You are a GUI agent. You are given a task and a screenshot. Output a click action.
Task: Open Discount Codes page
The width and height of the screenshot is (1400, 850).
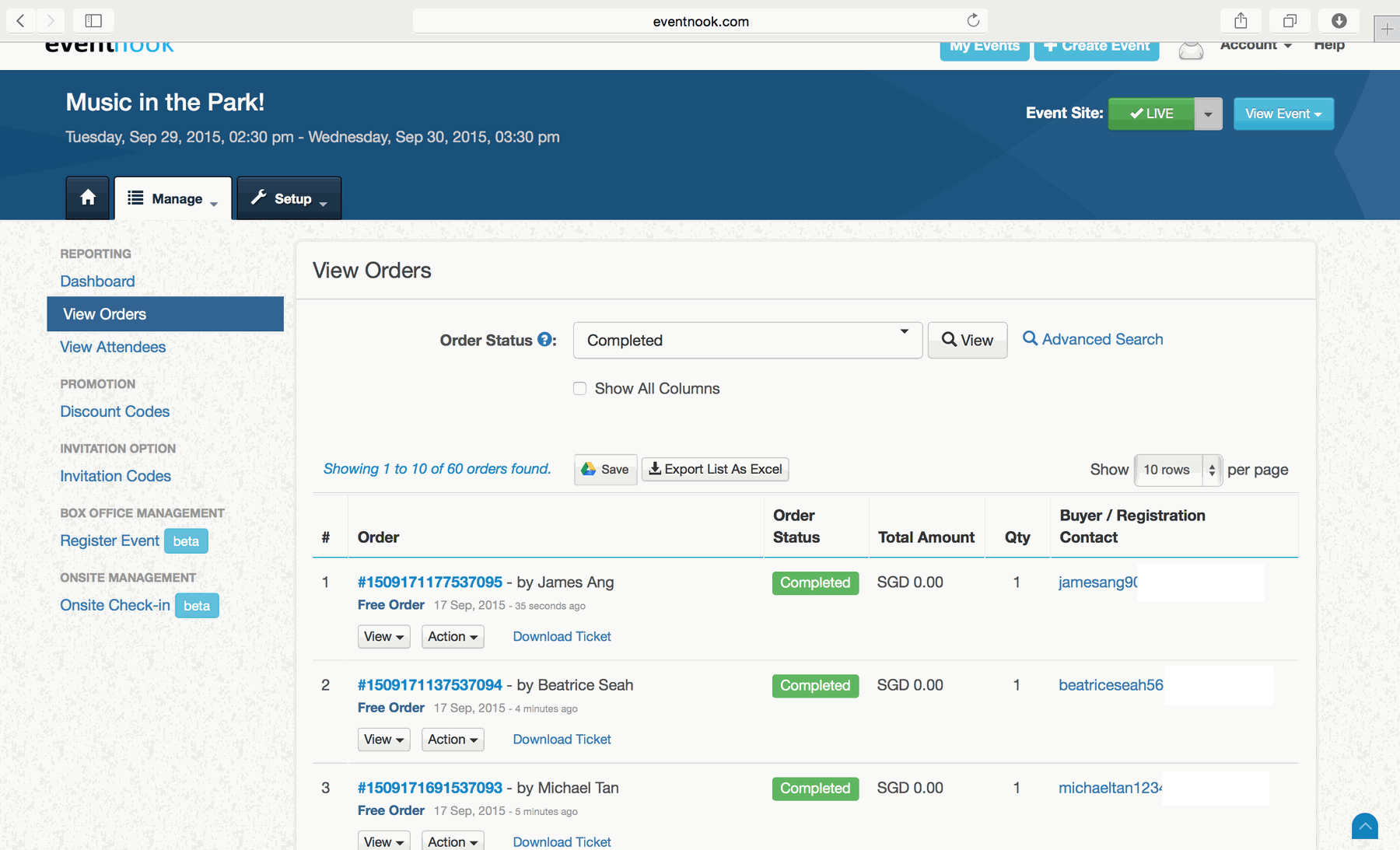pos(115,411)
